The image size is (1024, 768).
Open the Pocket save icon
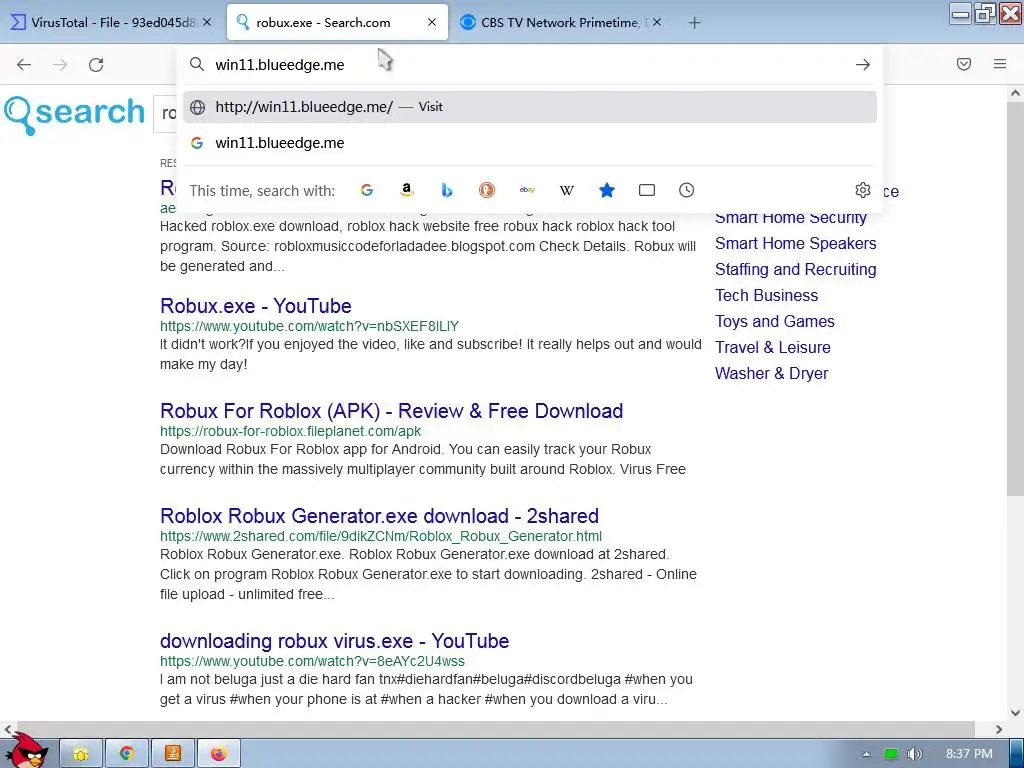click(x=964, y=64)
